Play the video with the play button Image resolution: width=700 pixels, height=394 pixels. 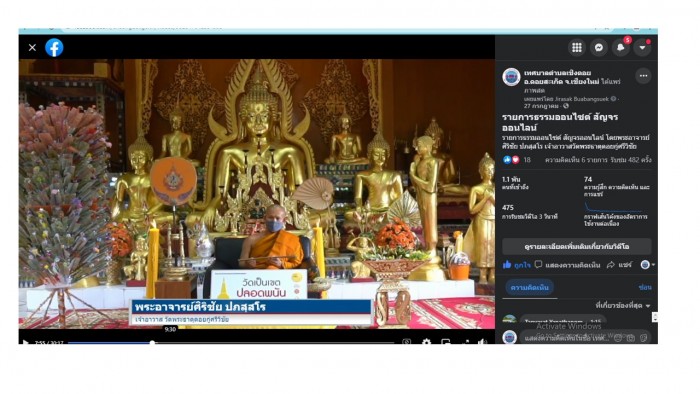coord(25,342)
